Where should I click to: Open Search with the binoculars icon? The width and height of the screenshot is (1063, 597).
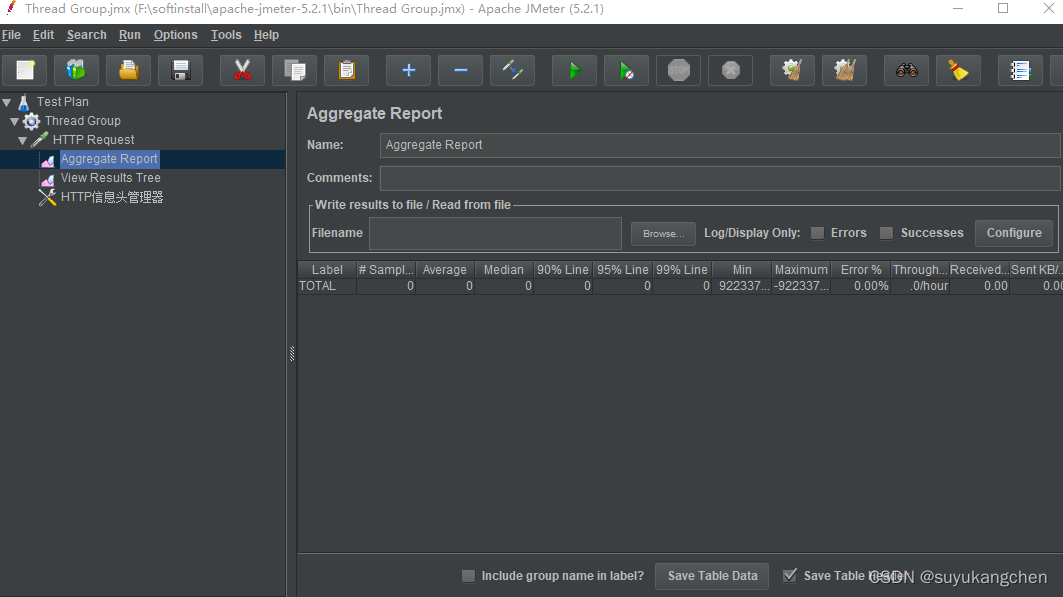[906, 70]
